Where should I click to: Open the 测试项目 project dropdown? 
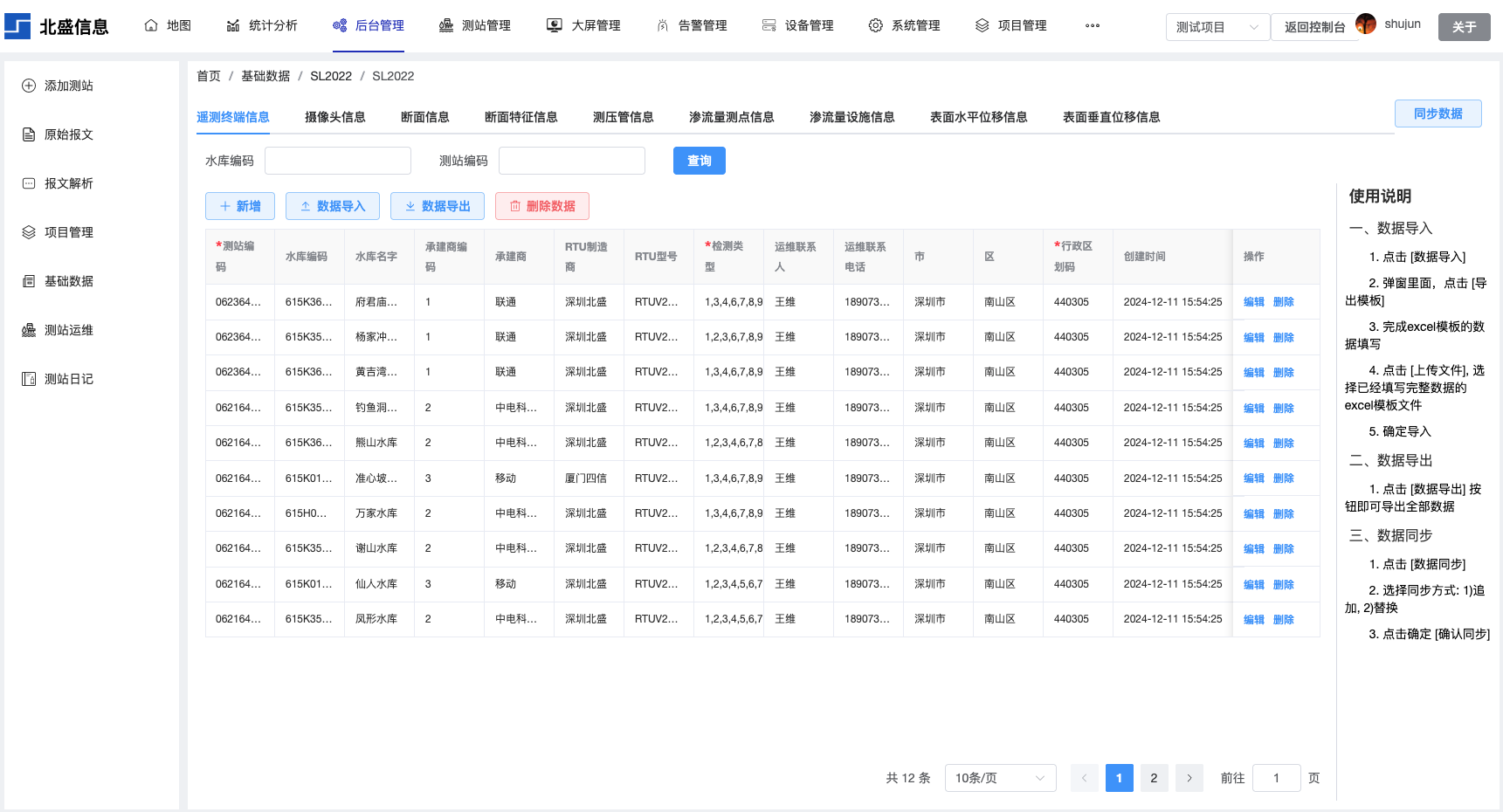point(1217,27)
